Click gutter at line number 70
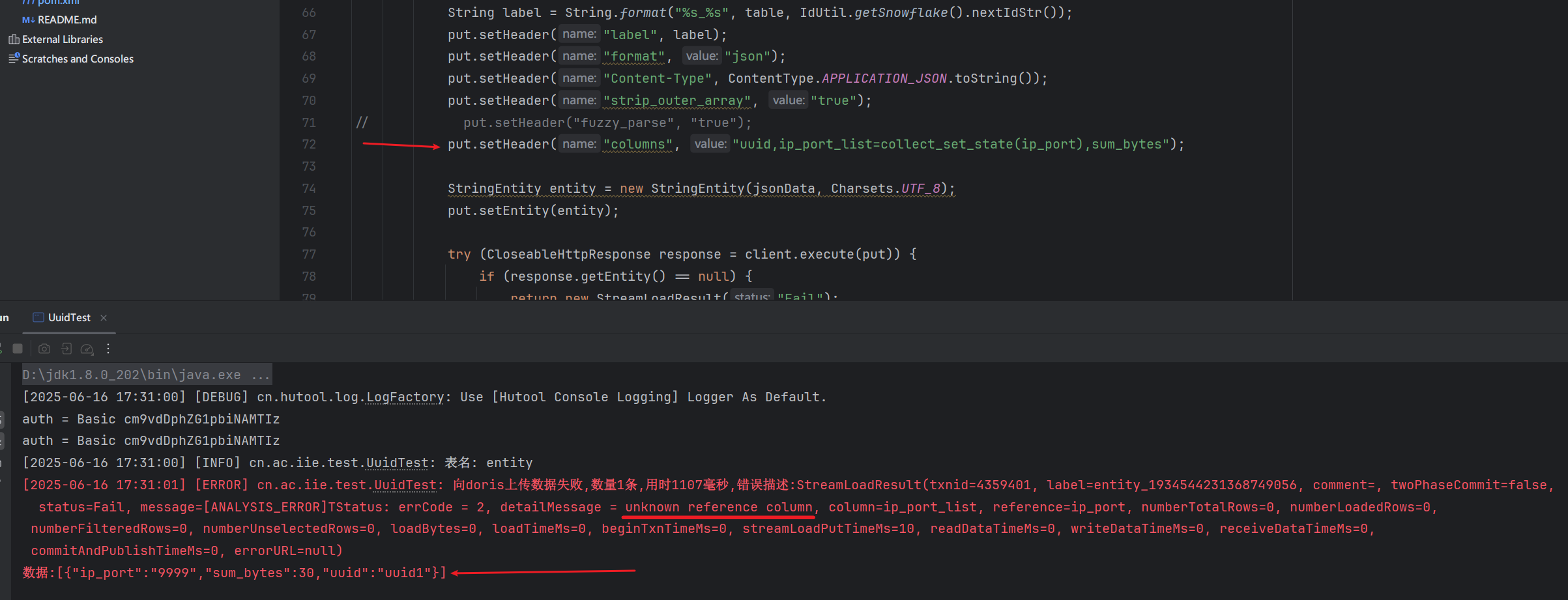The height and width of the screenshot is (600, 1568). tap(309, 100)
